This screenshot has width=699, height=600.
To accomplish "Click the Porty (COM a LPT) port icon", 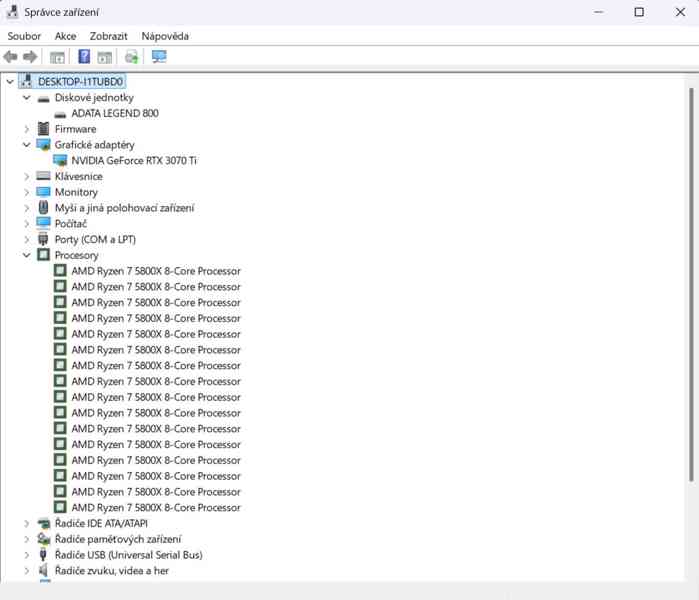I will click(x=43, y=239).
